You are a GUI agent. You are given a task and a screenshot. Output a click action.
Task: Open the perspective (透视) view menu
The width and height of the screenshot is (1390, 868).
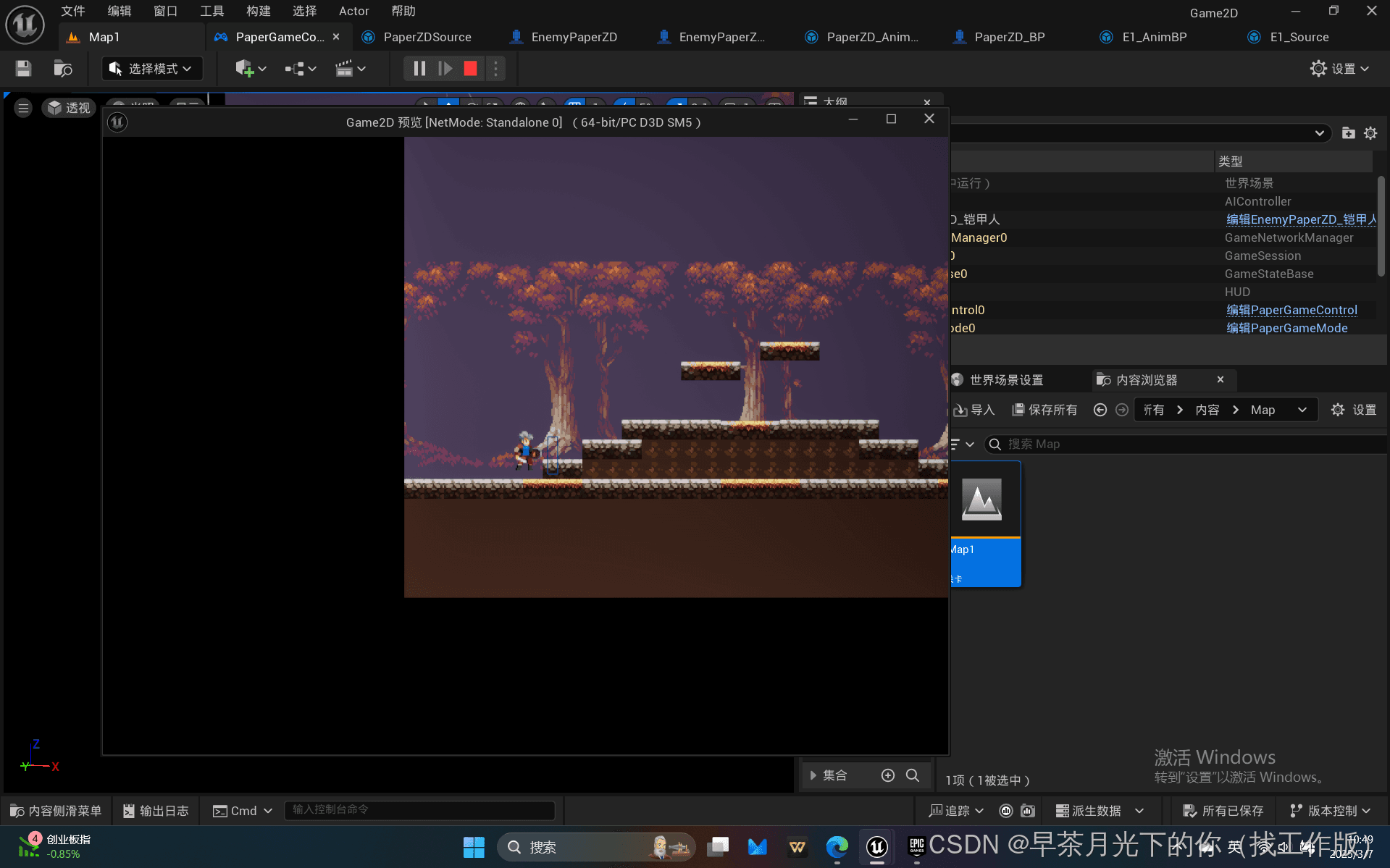click(69, 108)
